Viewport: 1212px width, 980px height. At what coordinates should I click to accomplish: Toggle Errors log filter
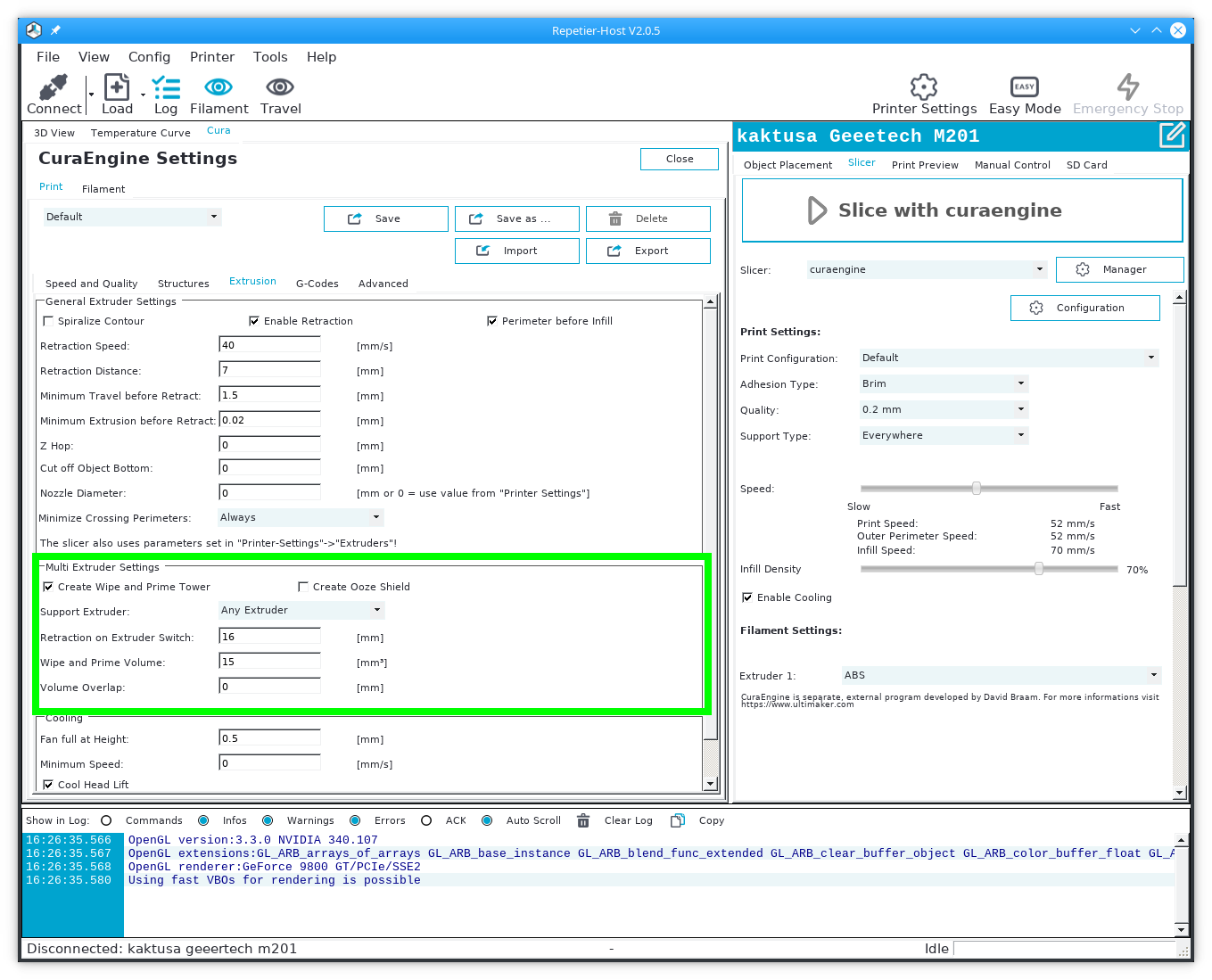point(355,820)
